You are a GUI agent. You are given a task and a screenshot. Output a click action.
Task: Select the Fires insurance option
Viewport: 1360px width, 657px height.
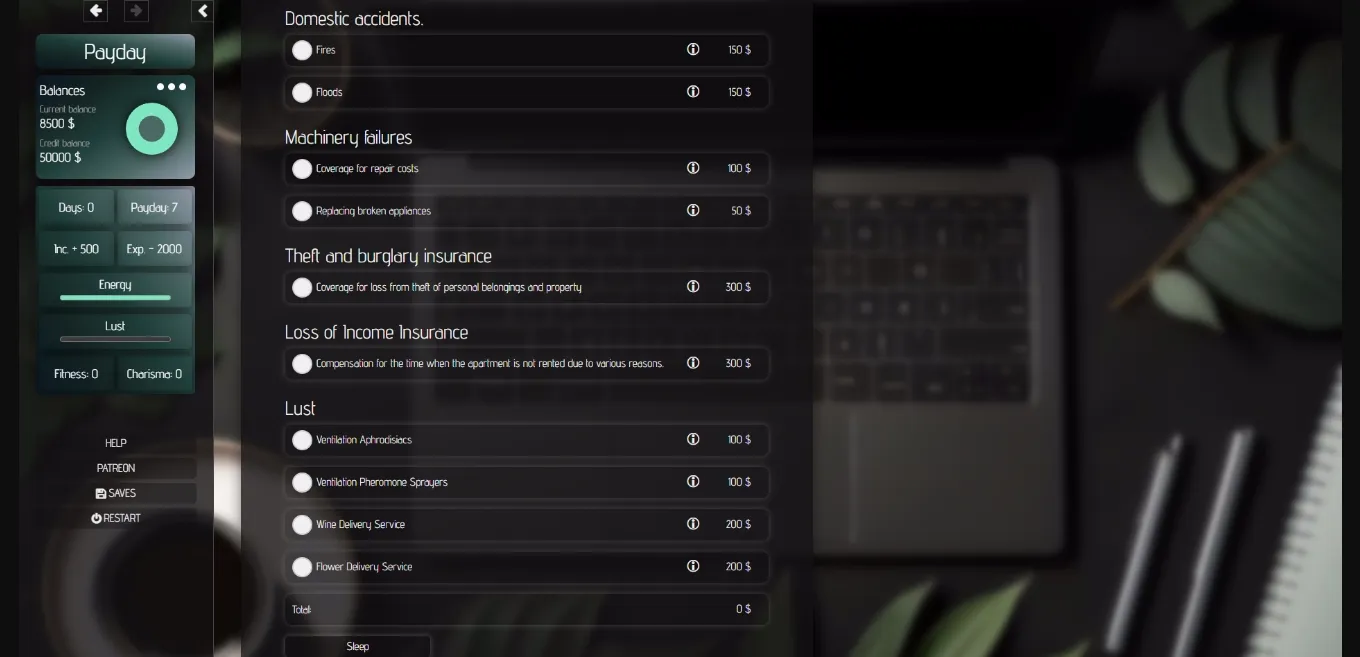pos(302,50)
